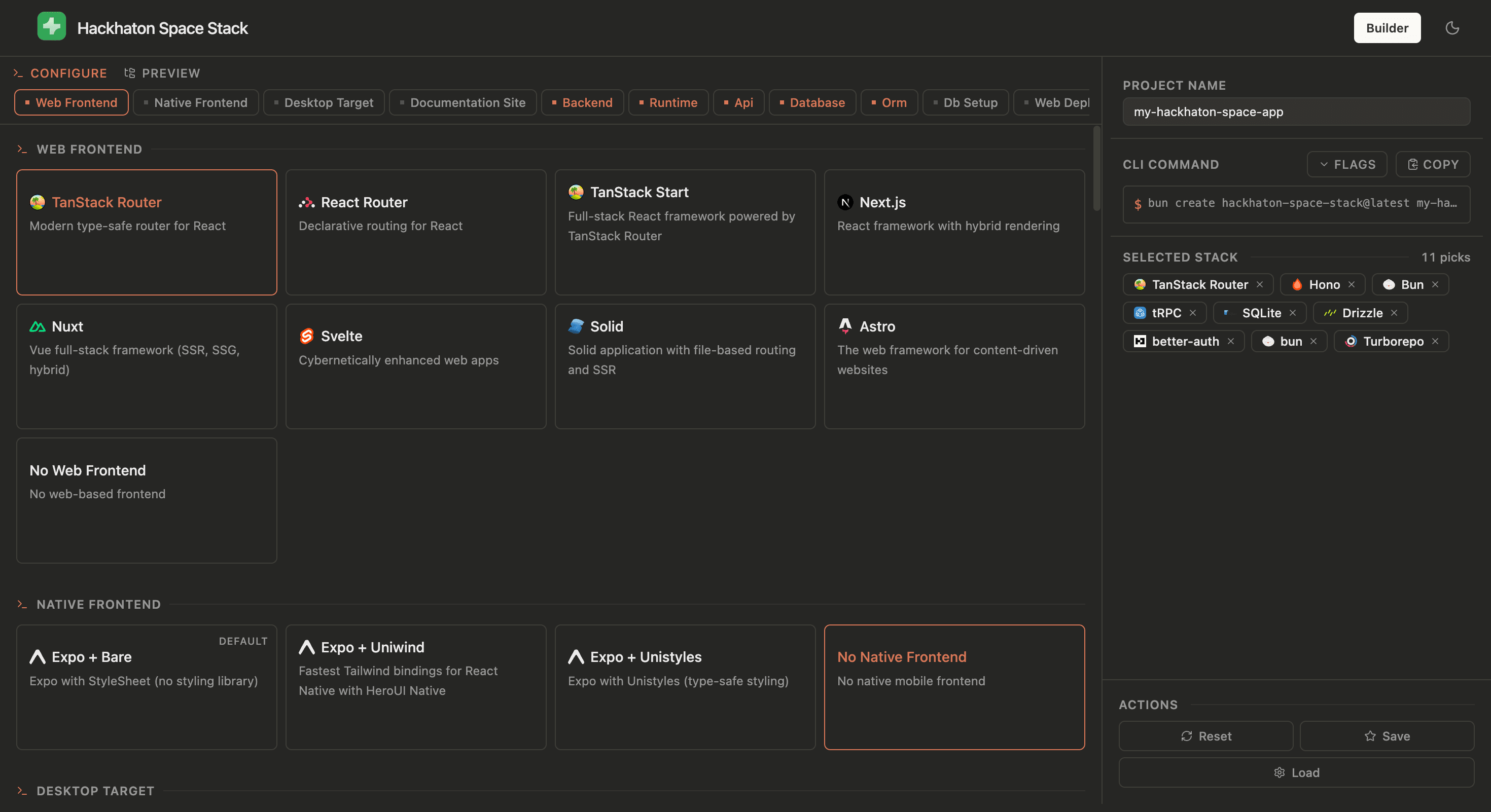Remove tRPC chip from selected stack
Screen dimensions: 1491x812
(1192, 313)
